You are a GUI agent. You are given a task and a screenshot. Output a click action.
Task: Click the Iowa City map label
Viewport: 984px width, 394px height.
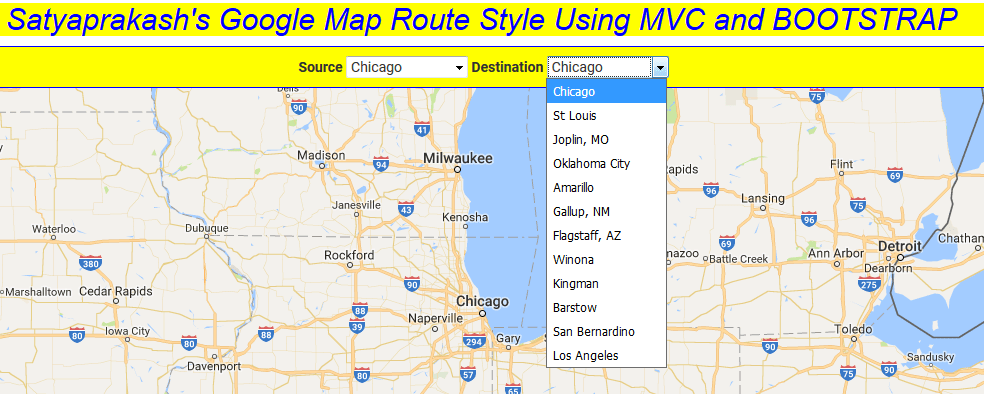point(127,331)
